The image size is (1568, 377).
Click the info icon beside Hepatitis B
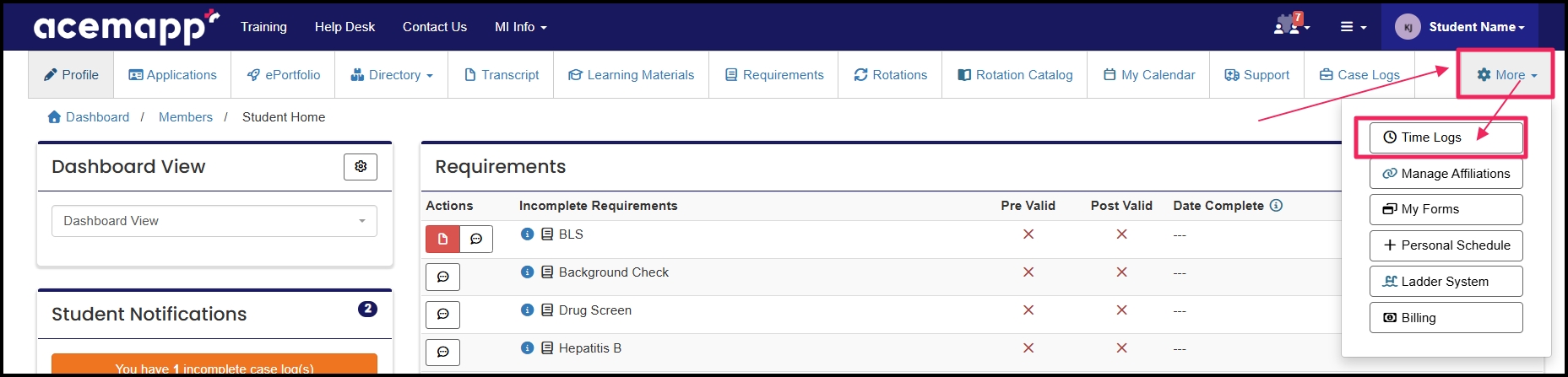coord(527,348)
